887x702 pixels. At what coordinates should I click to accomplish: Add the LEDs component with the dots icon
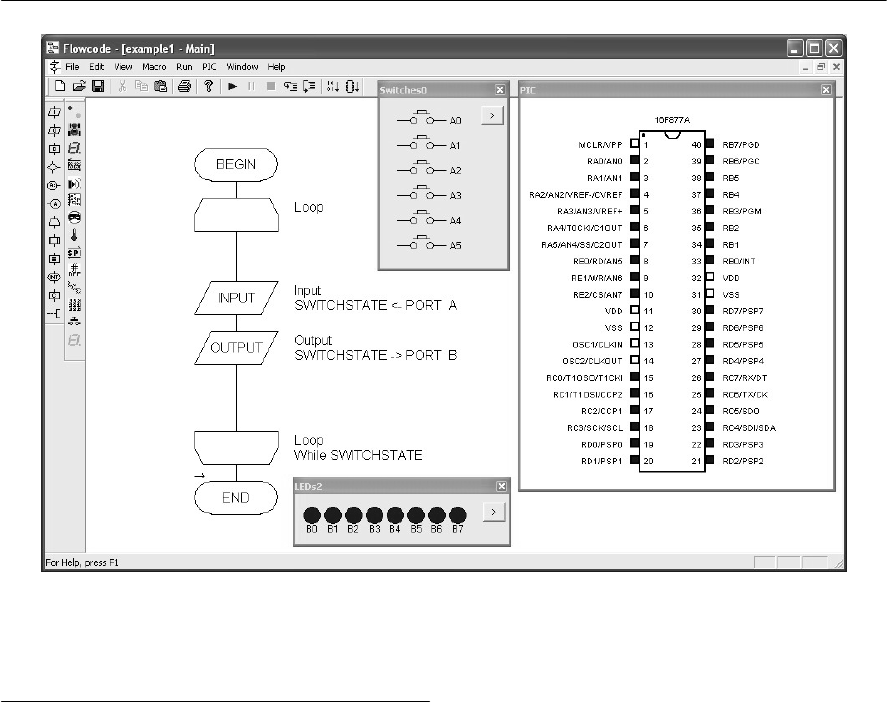[x=74, y=111]
